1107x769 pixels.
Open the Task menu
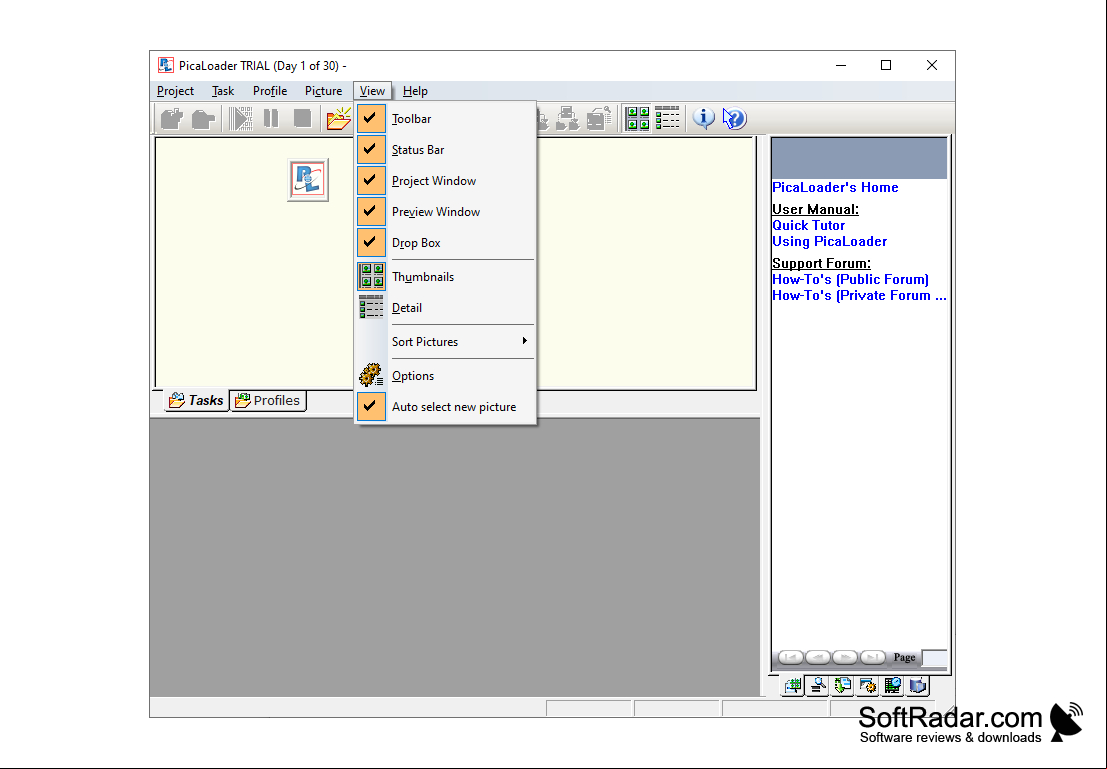222,91
